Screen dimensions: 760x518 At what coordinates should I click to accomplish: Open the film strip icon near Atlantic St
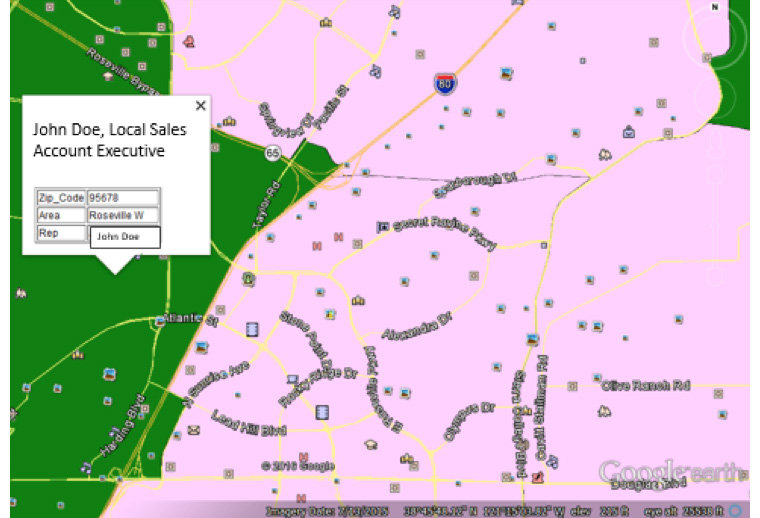tap(252, 330)
